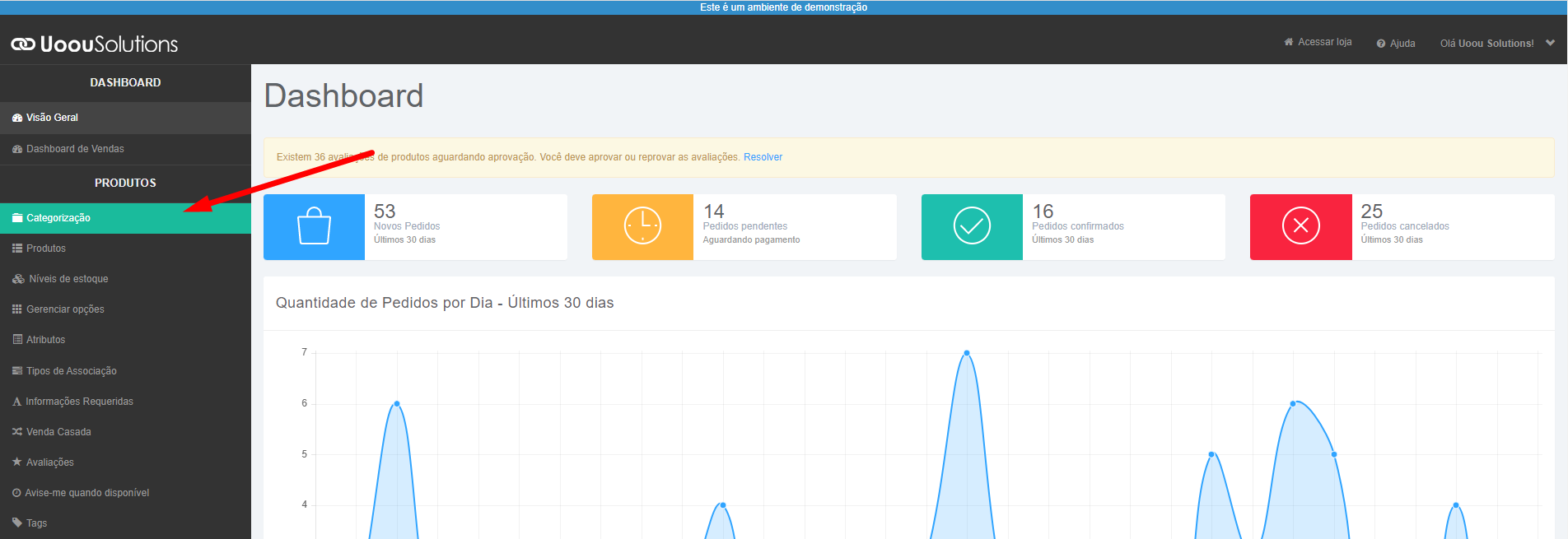Click the DASHBOARD section header
1568x539 pixels.
click(x=125, y=82)
